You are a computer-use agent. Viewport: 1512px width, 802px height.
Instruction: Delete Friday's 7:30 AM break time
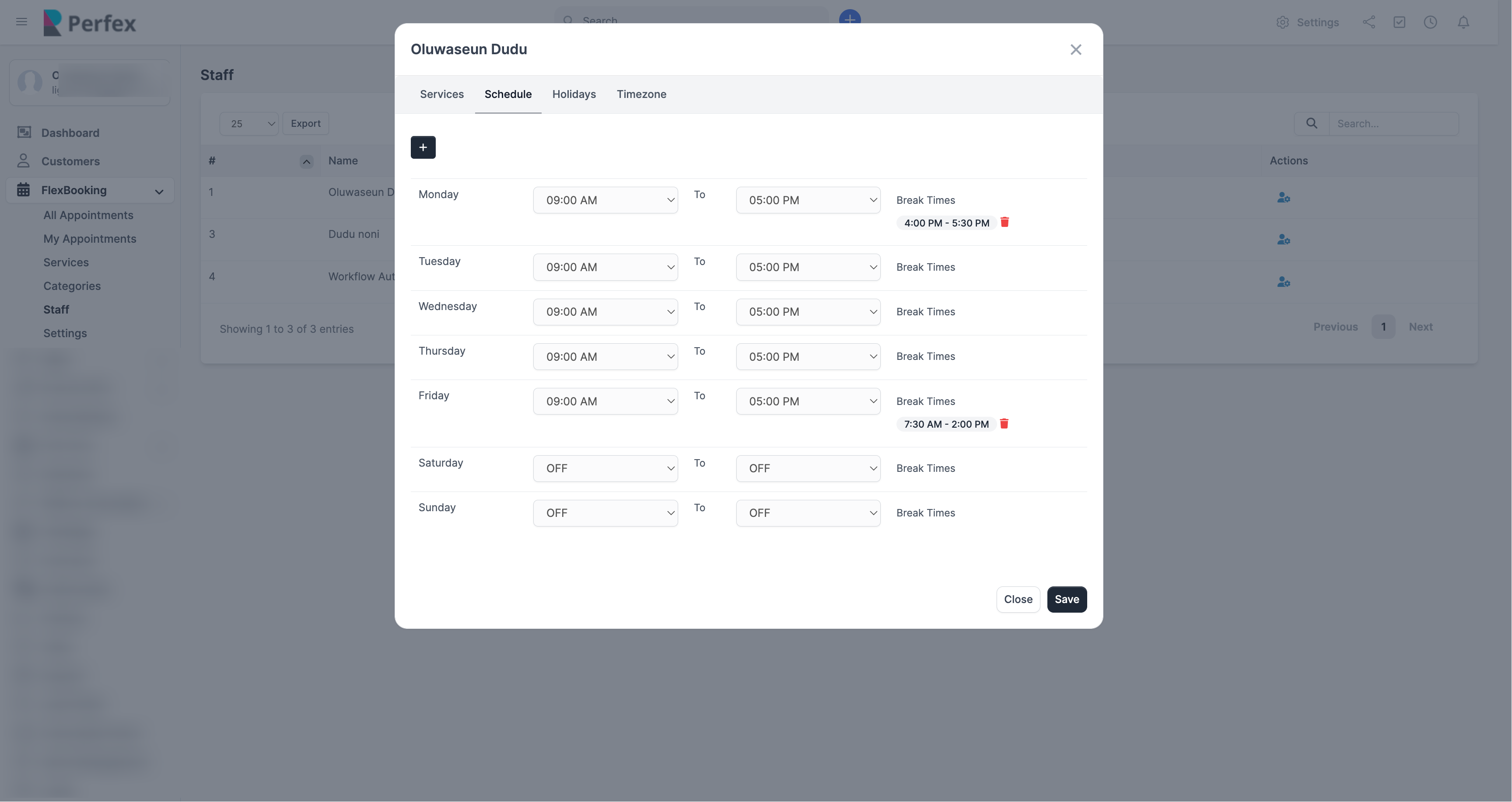click(1004, 424)
